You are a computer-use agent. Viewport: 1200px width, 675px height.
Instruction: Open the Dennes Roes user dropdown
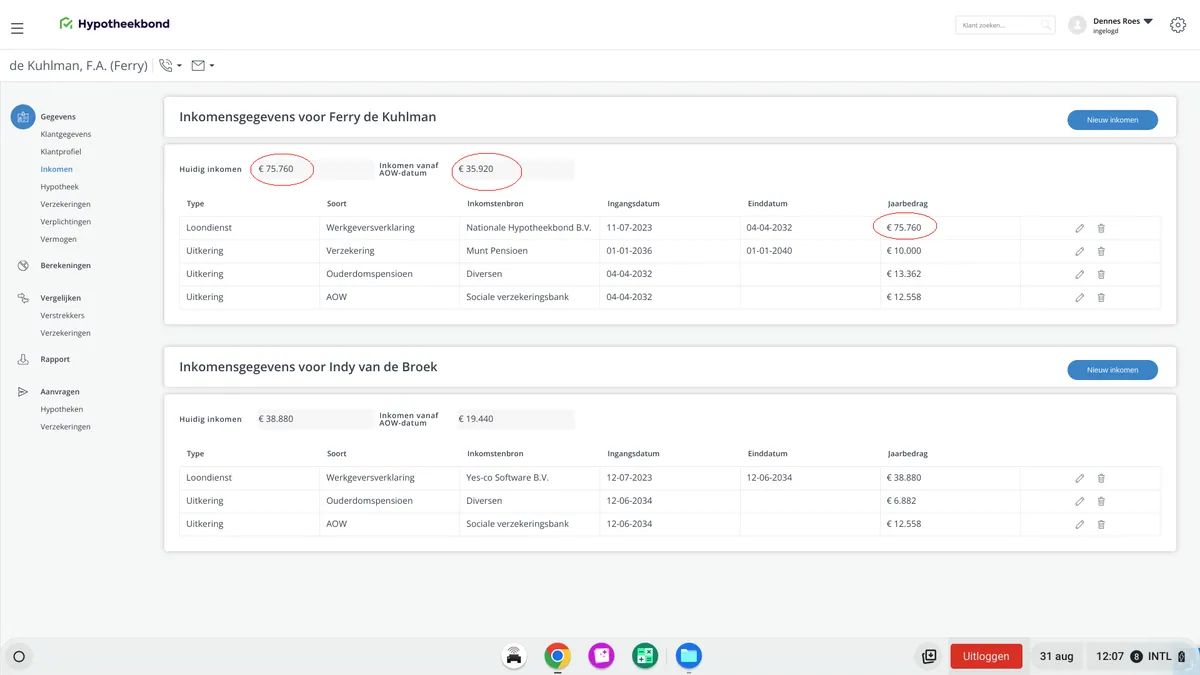[1147, 21]
